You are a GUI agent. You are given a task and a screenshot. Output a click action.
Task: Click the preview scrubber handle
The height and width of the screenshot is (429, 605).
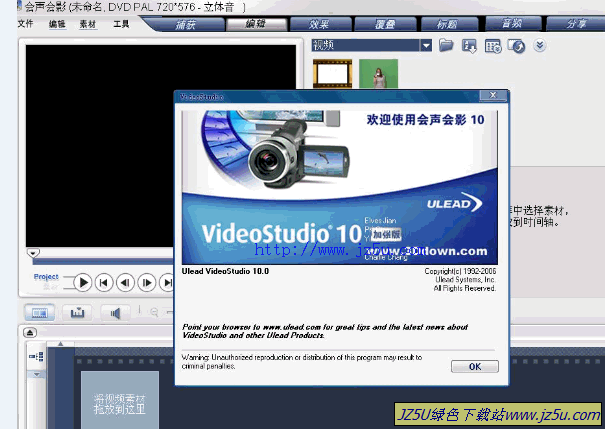click(33, 253)
